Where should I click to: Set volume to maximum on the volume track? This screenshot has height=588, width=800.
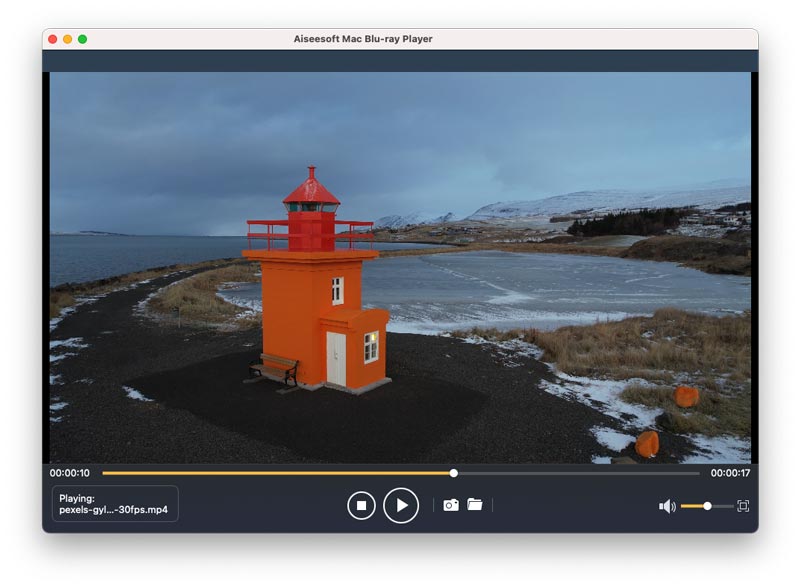click(731, 506)
